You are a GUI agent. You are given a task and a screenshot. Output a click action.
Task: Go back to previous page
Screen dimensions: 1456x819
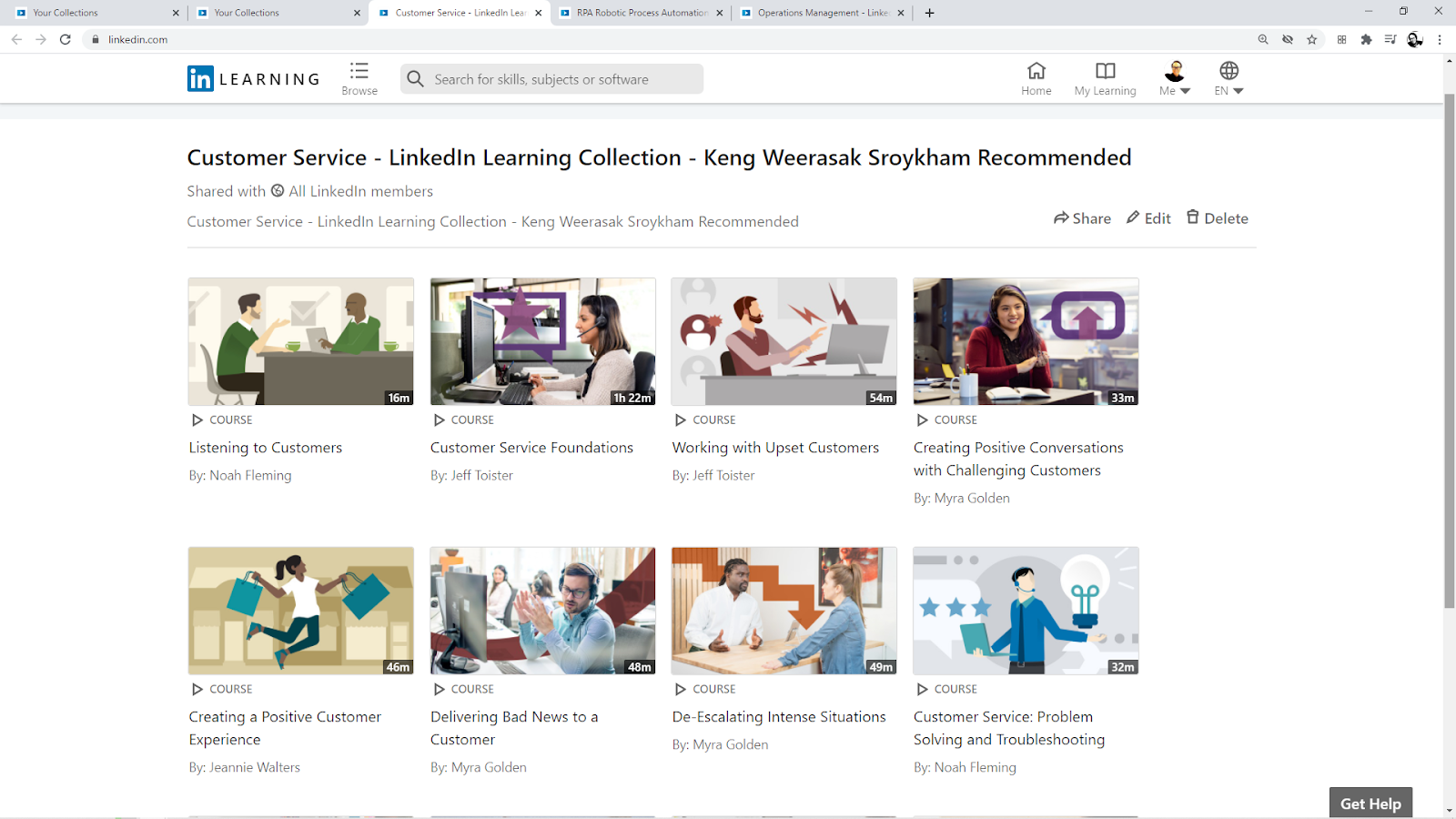pyautogui.click(x=16, y=39)
